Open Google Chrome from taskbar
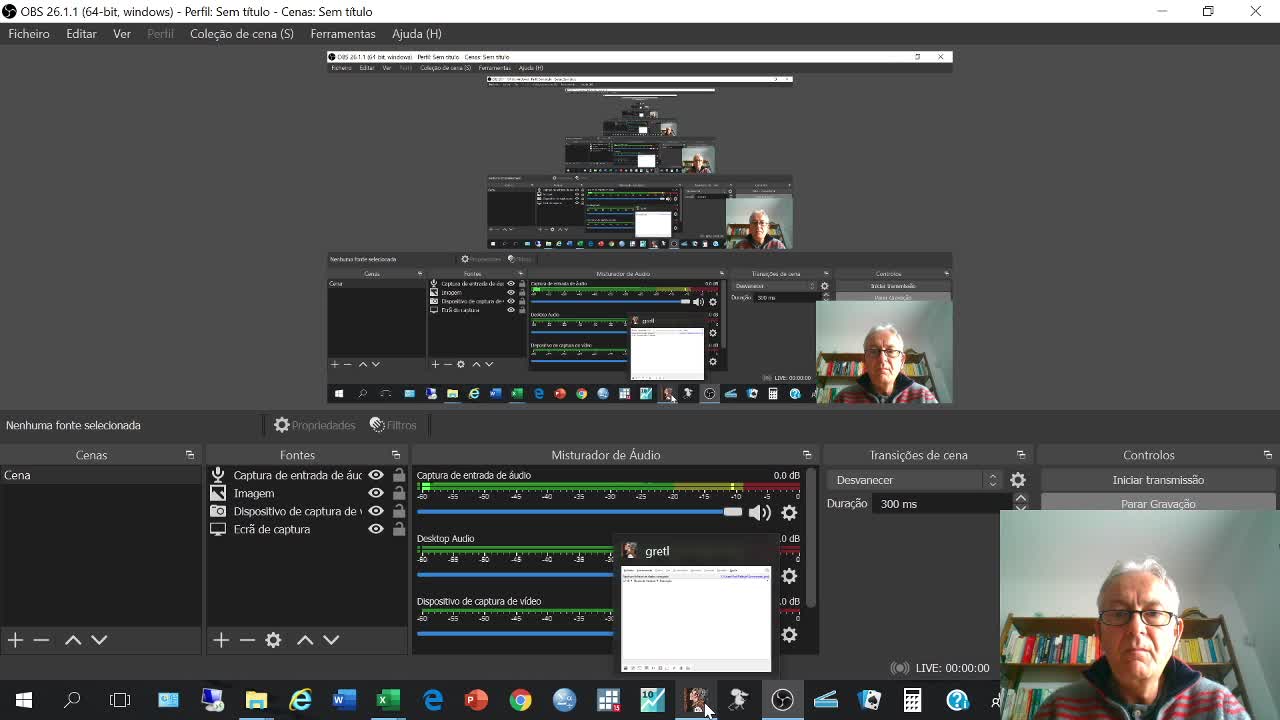Screen dimensions: 1280x720 click(x=520, y=700)
